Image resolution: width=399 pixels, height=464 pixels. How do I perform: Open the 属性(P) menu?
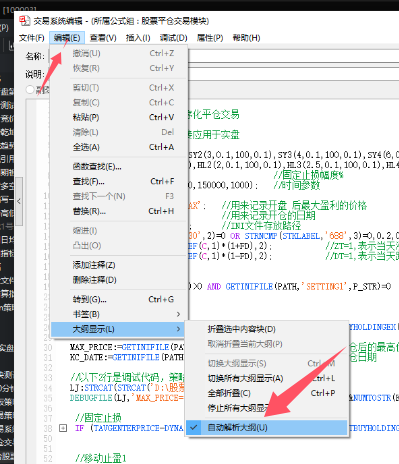(x=210, y=38)
